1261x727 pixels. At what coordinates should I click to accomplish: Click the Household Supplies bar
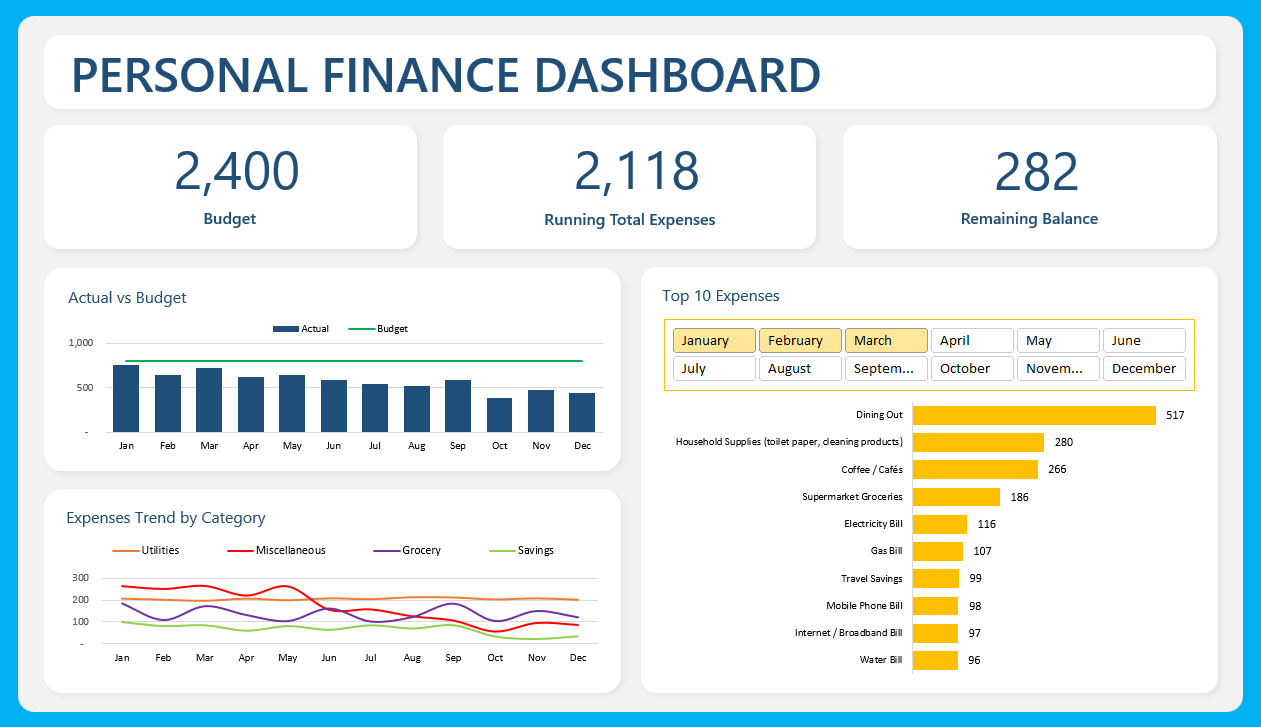978,442
